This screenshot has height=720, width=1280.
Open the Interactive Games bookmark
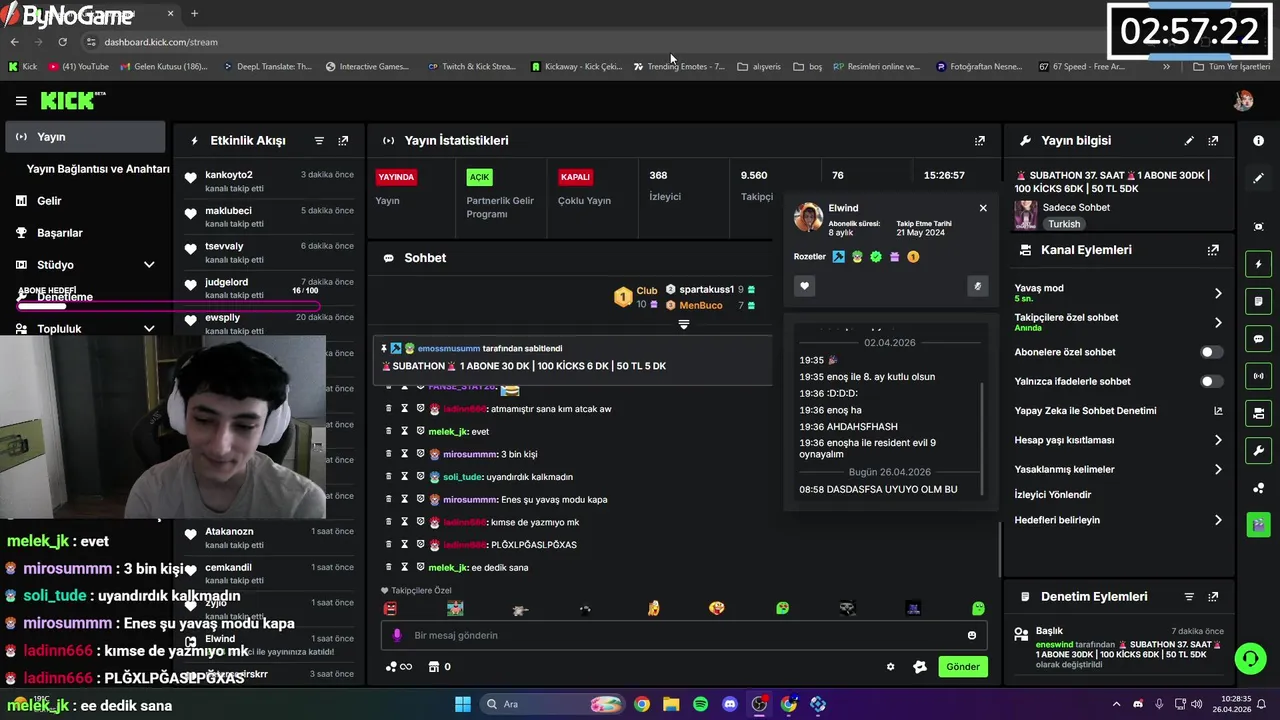coord(367,67)
